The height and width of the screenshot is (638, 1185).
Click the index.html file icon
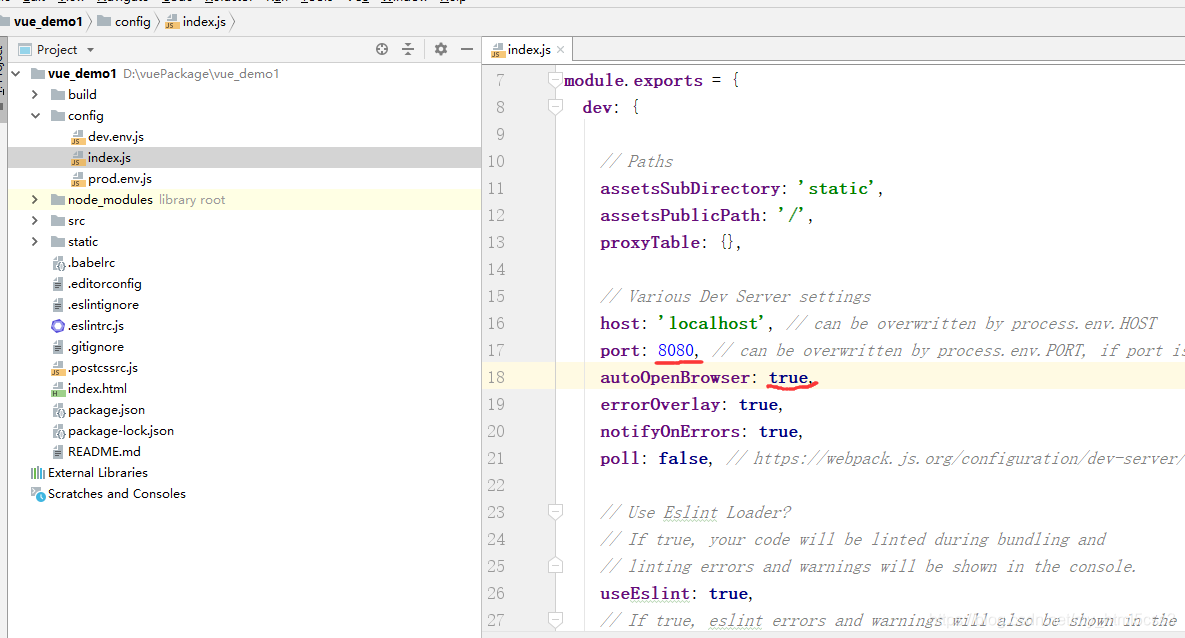coord(58,389)
